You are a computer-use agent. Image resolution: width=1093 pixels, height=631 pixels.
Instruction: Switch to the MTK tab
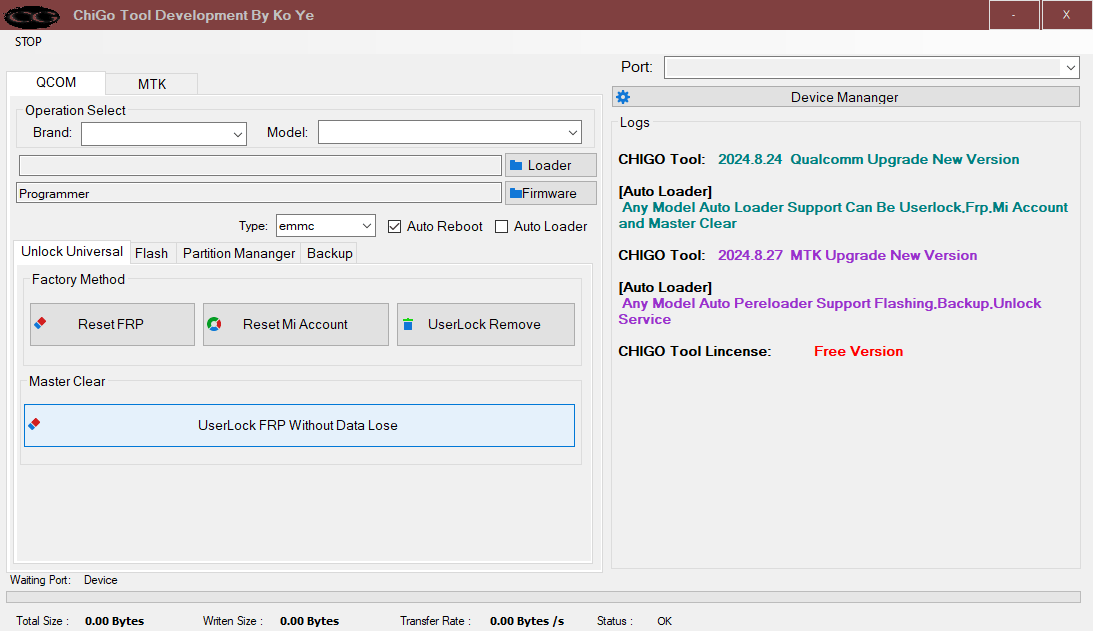pyautogui.click(x=152, y=84)
